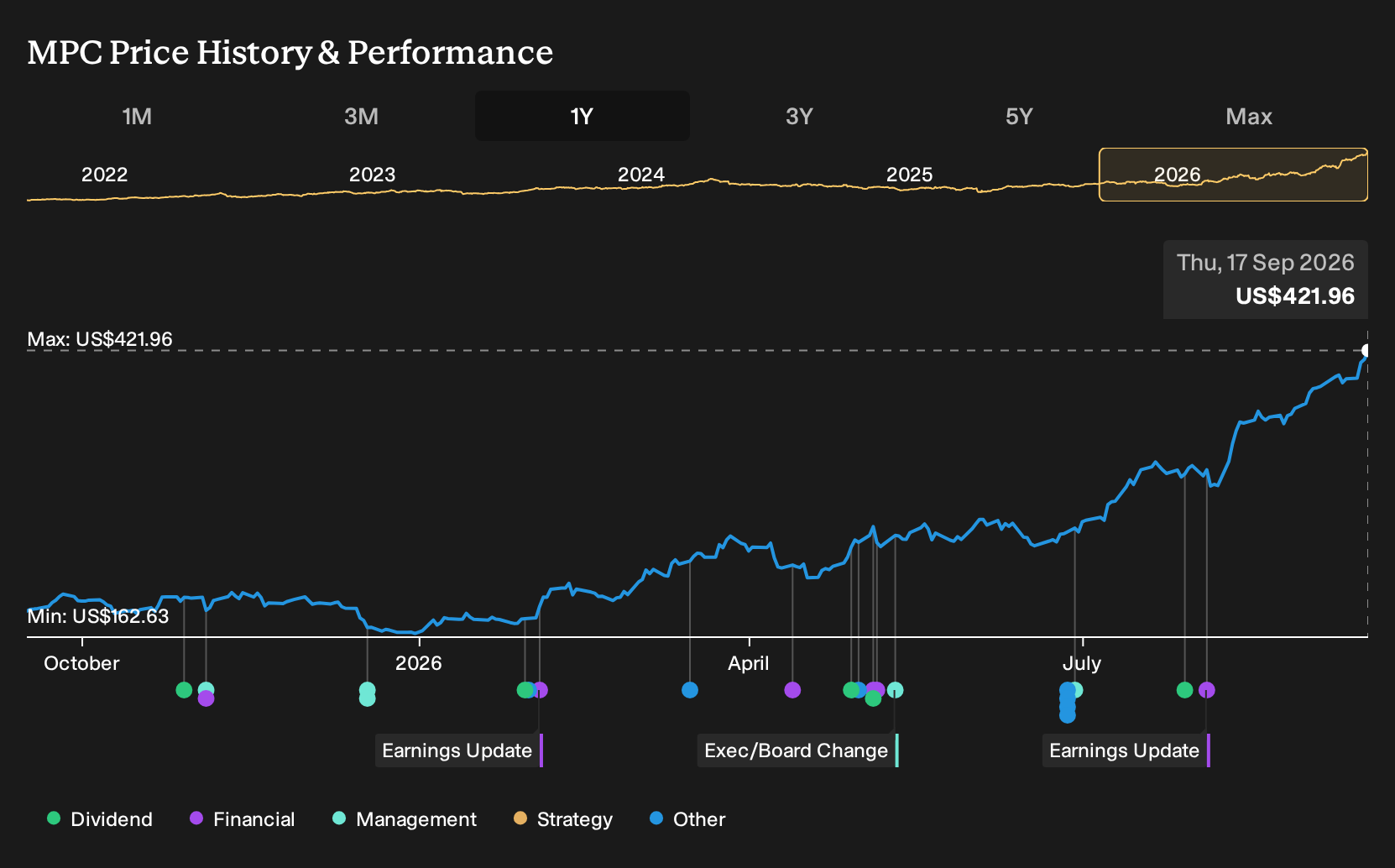Jump to 2023 in the overview timeline
Image resolution: width=1395 pixels, height=868 pixels.
click(x=372, y=175)
